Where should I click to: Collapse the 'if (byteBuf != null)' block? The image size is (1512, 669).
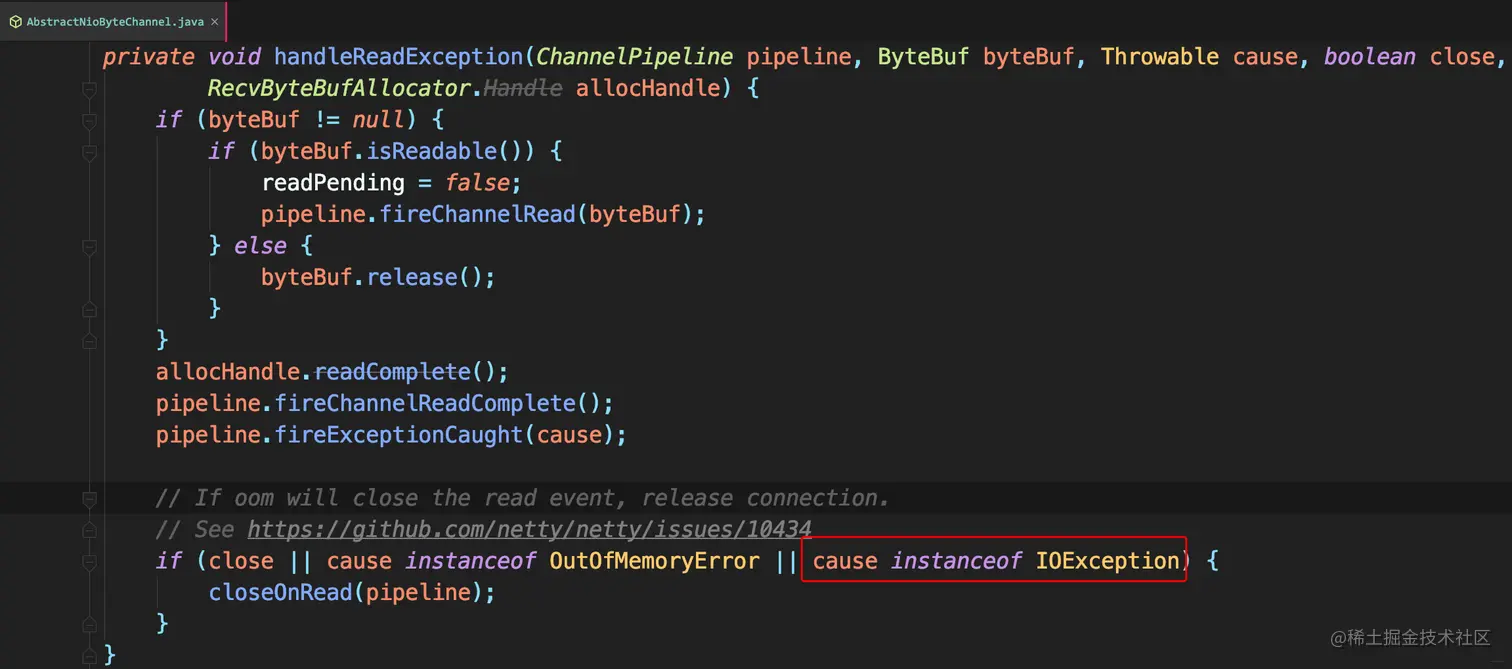pyautogui.click(x=89, y=121)
